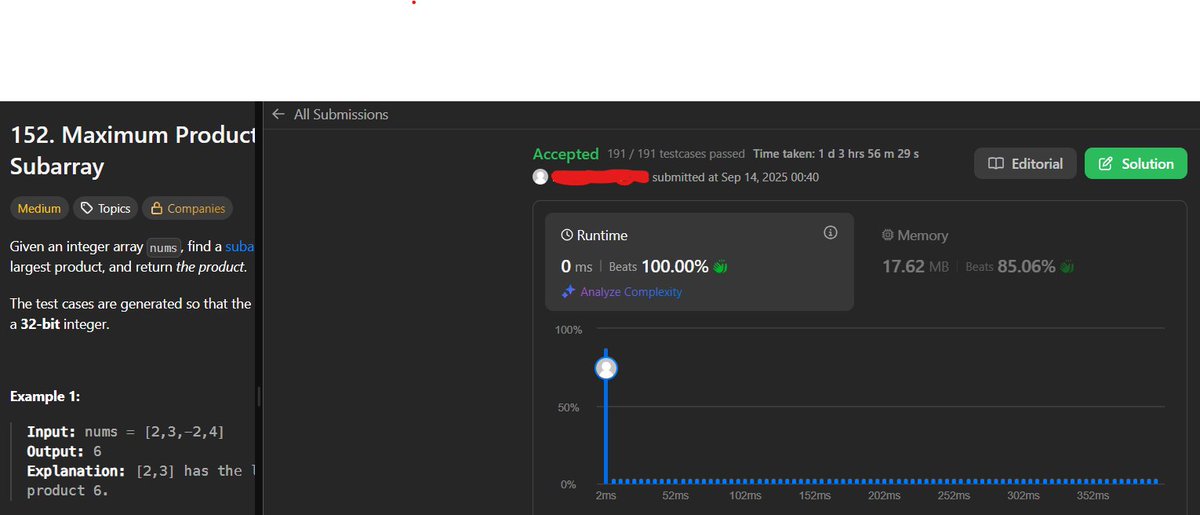Viewport: 1200px width, 515px height.
Task: Click the 352ms label on the chart axis
Action: click(1092, 496)
